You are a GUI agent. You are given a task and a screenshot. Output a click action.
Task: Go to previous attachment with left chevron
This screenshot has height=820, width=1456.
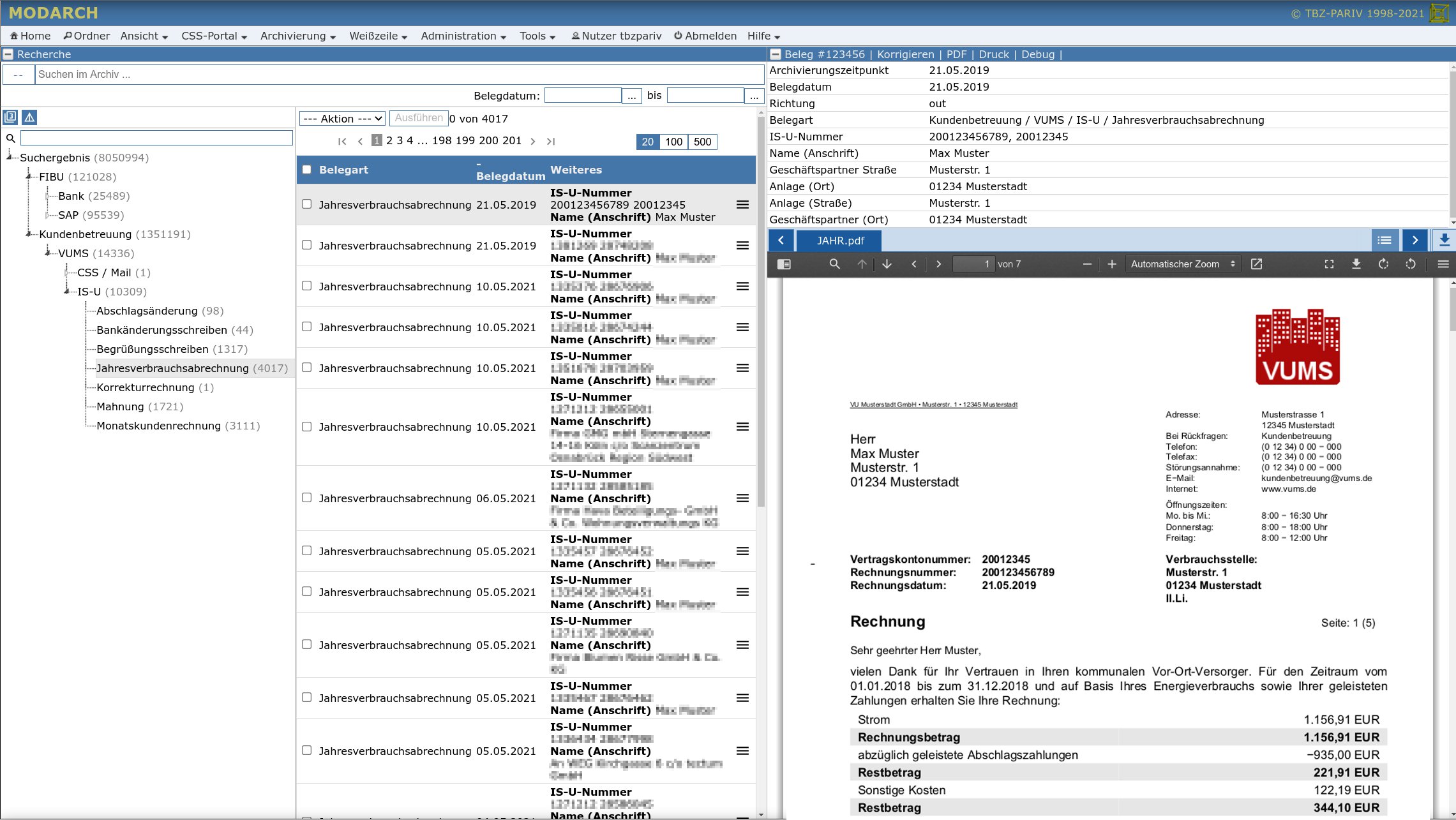tap(781, 241)
